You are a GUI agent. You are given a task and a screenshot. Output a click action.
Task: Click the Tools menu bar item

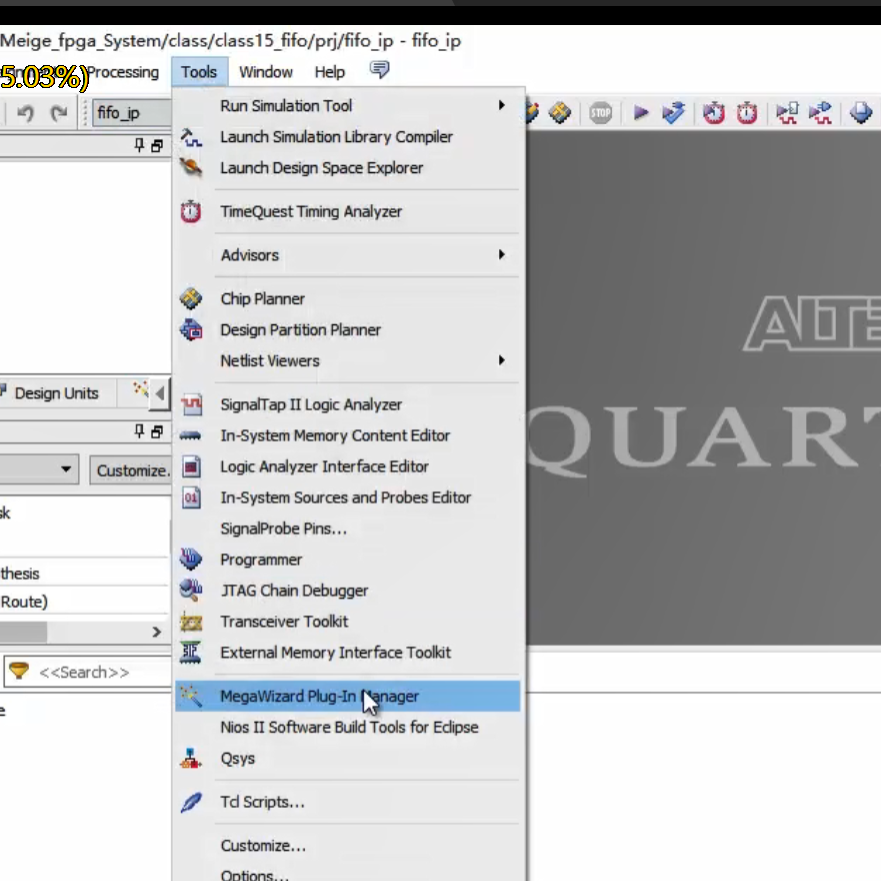199,72
